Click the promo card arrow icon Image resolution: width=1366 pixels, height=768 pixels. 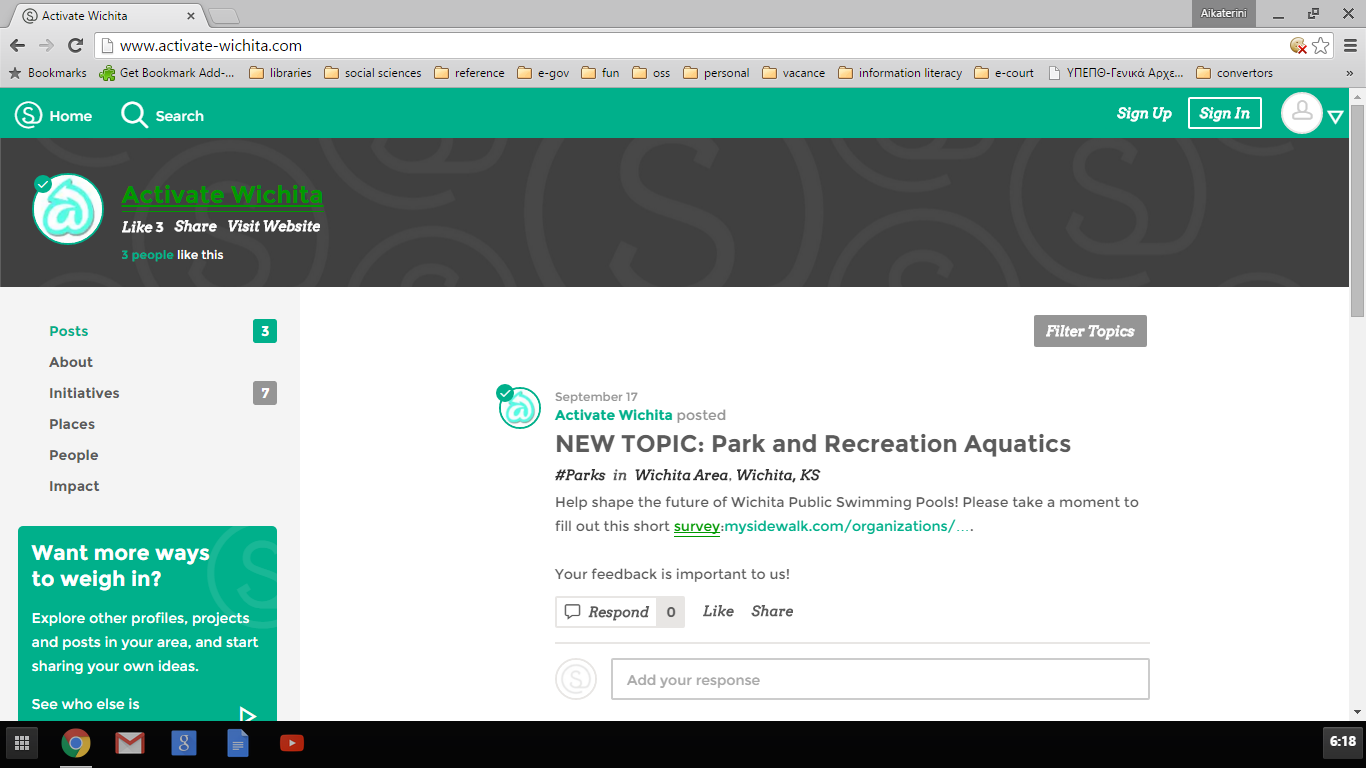248,714
